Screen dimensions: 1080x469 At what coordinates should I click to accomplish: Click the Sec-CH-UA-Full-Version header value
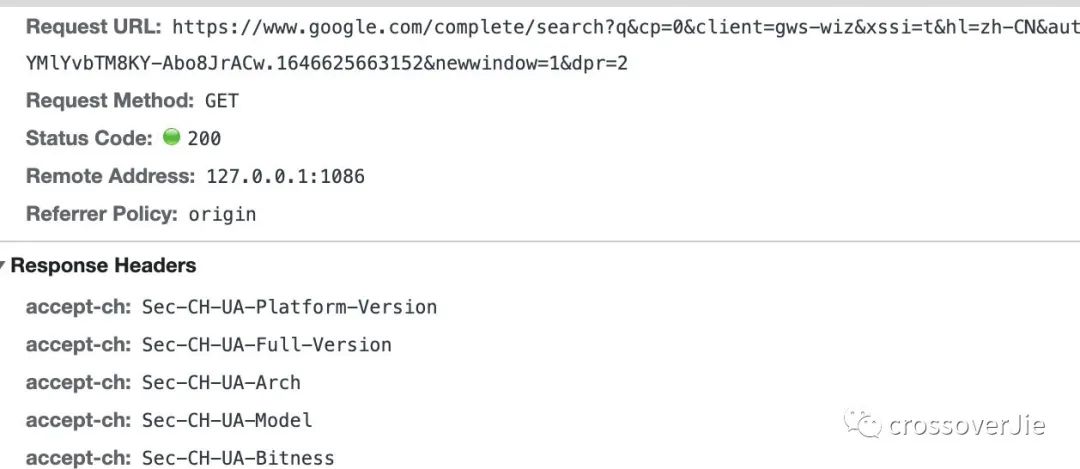(x=266, y=345)
